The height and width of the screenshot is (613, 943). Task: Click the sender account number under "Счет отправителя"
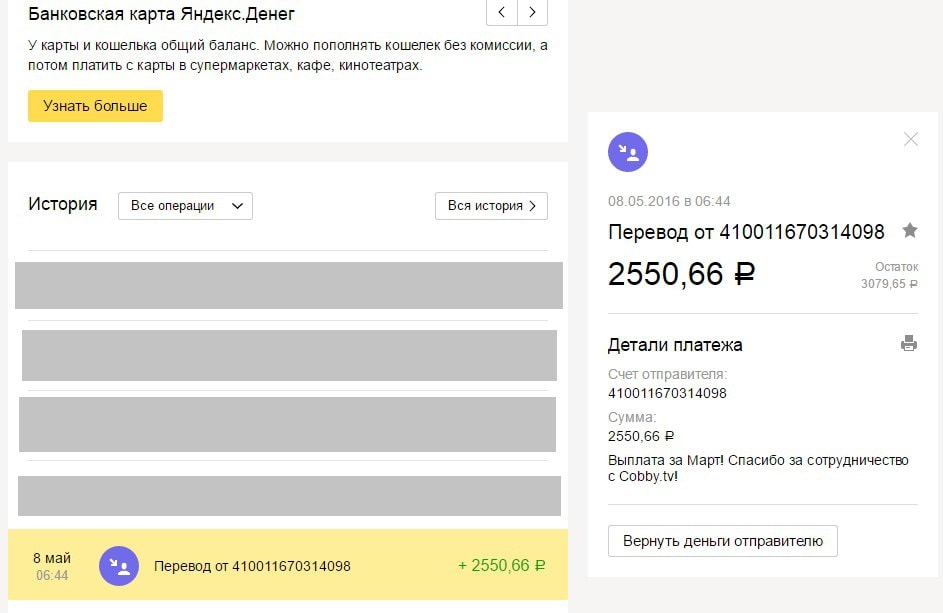point(667,393)
